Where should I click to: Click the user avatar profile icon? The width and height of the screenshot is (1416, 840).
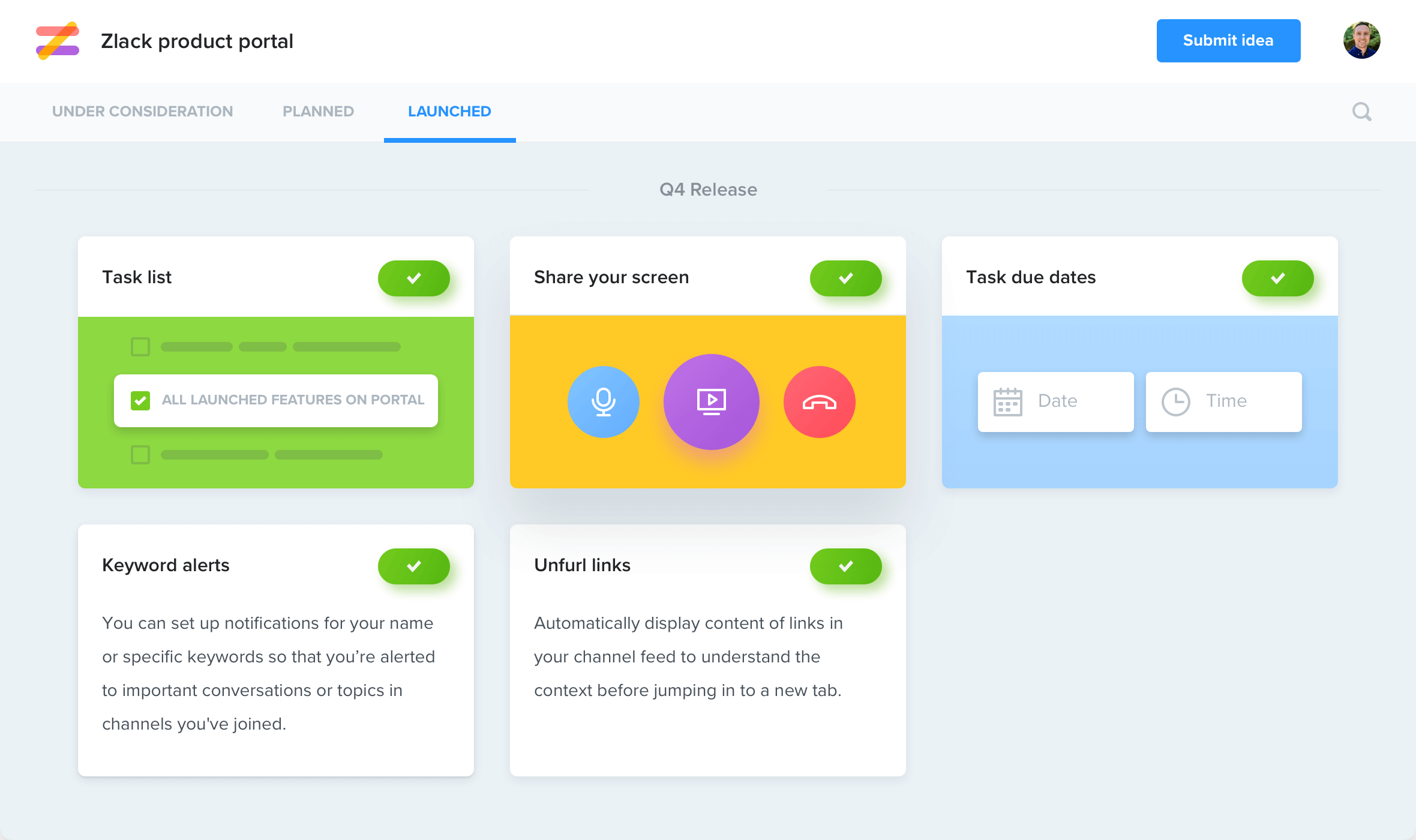pos(1361,41)
